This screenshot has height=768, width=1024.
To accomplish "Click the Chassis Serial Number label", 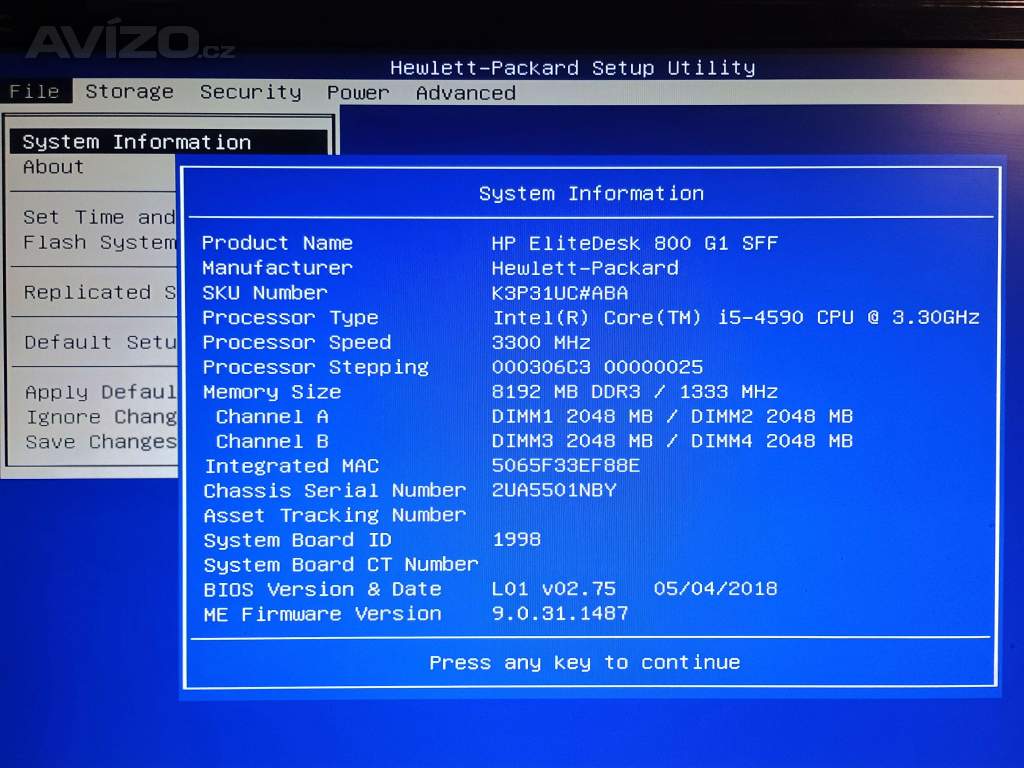I will point(334,490).
